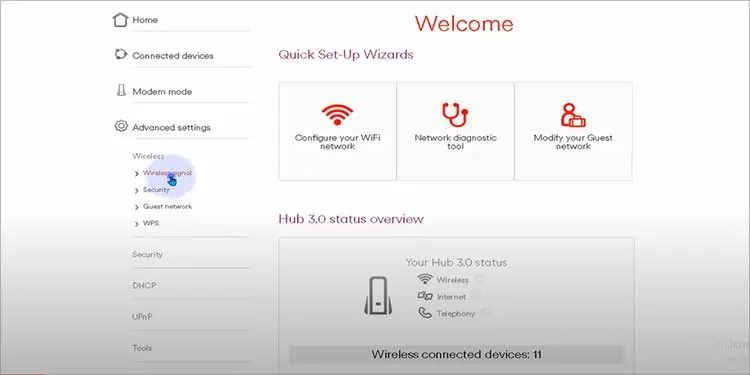Screen dimensions: 750x375
Task: Open the Security section below Wireless
Action: pos(147,254)
